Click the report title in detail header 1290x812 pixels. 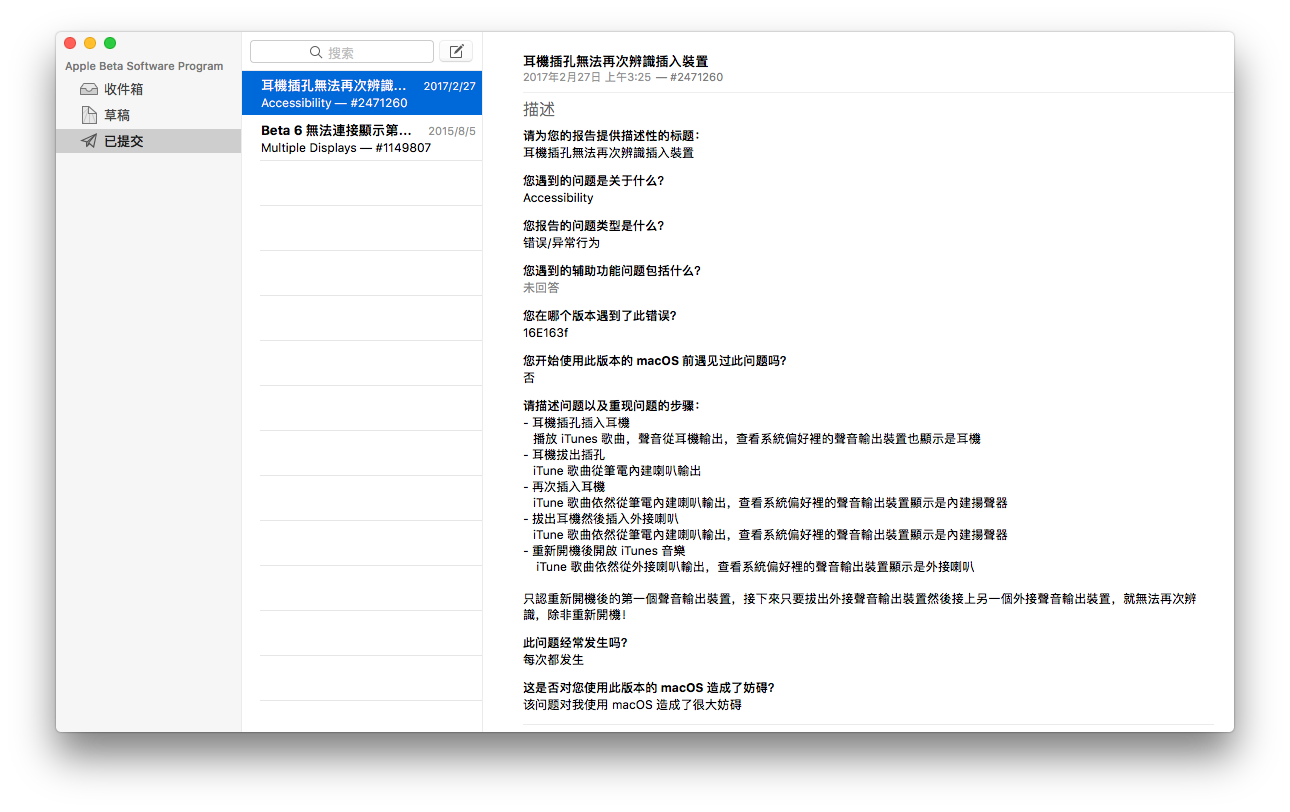pyautogui.click(x=615, y=61)
